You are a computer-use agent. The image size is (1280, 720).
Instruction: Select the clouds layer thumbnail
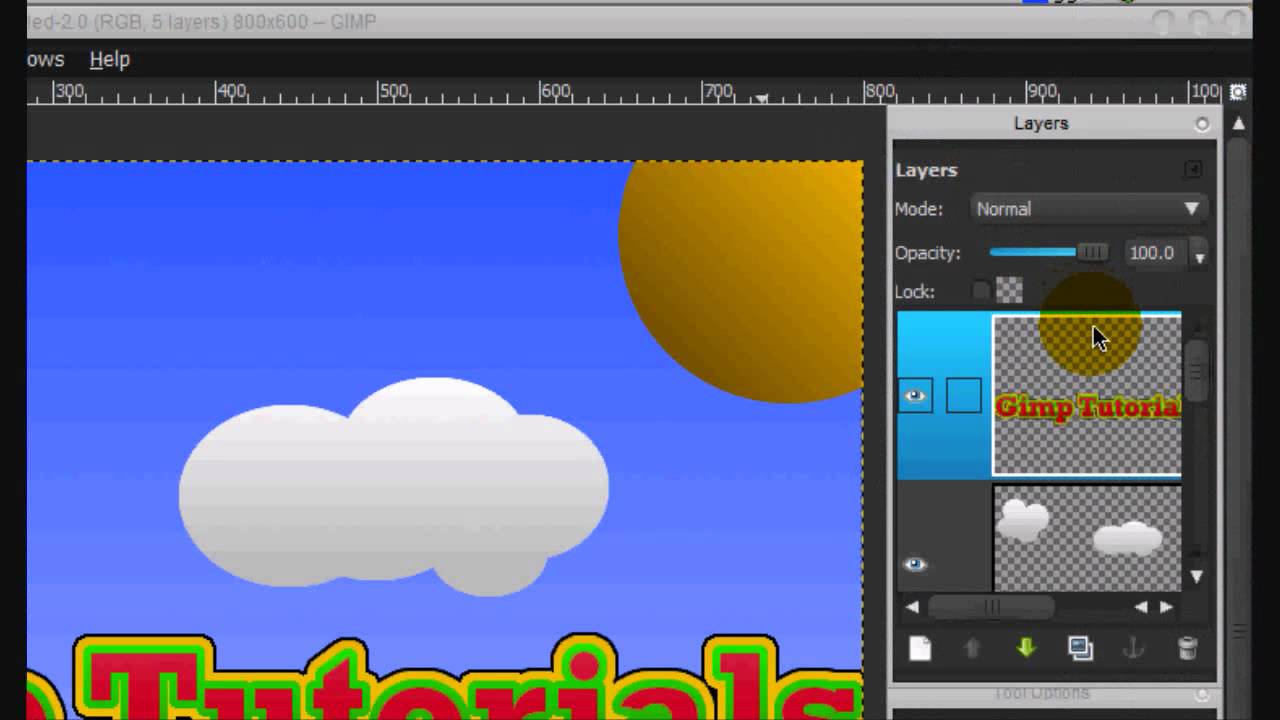tap(1087, 539)
